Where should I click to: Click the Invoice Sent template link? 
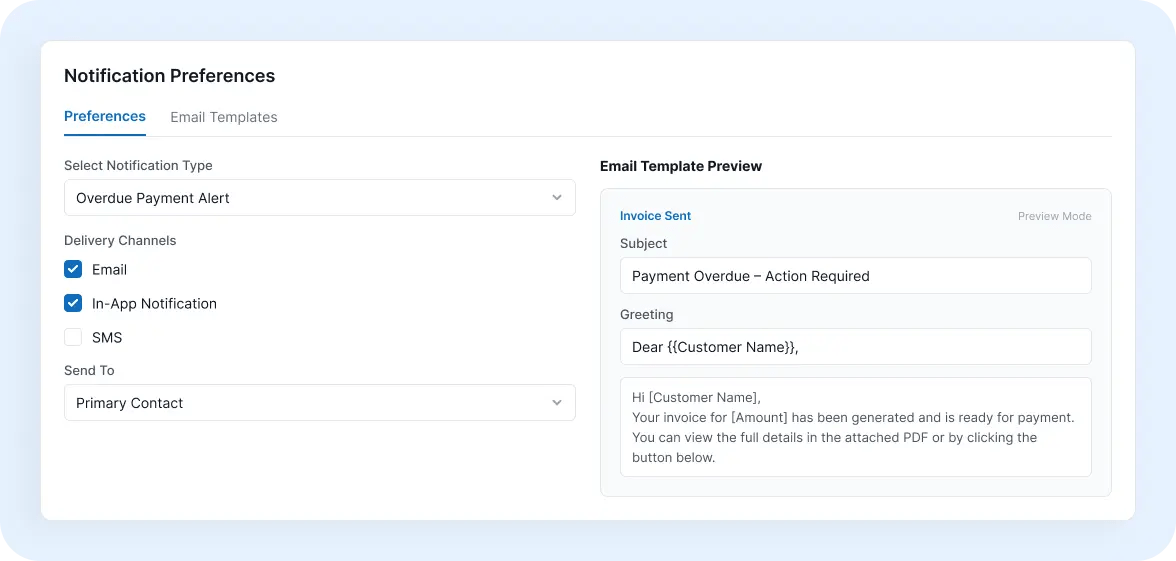tap(656, 216)
